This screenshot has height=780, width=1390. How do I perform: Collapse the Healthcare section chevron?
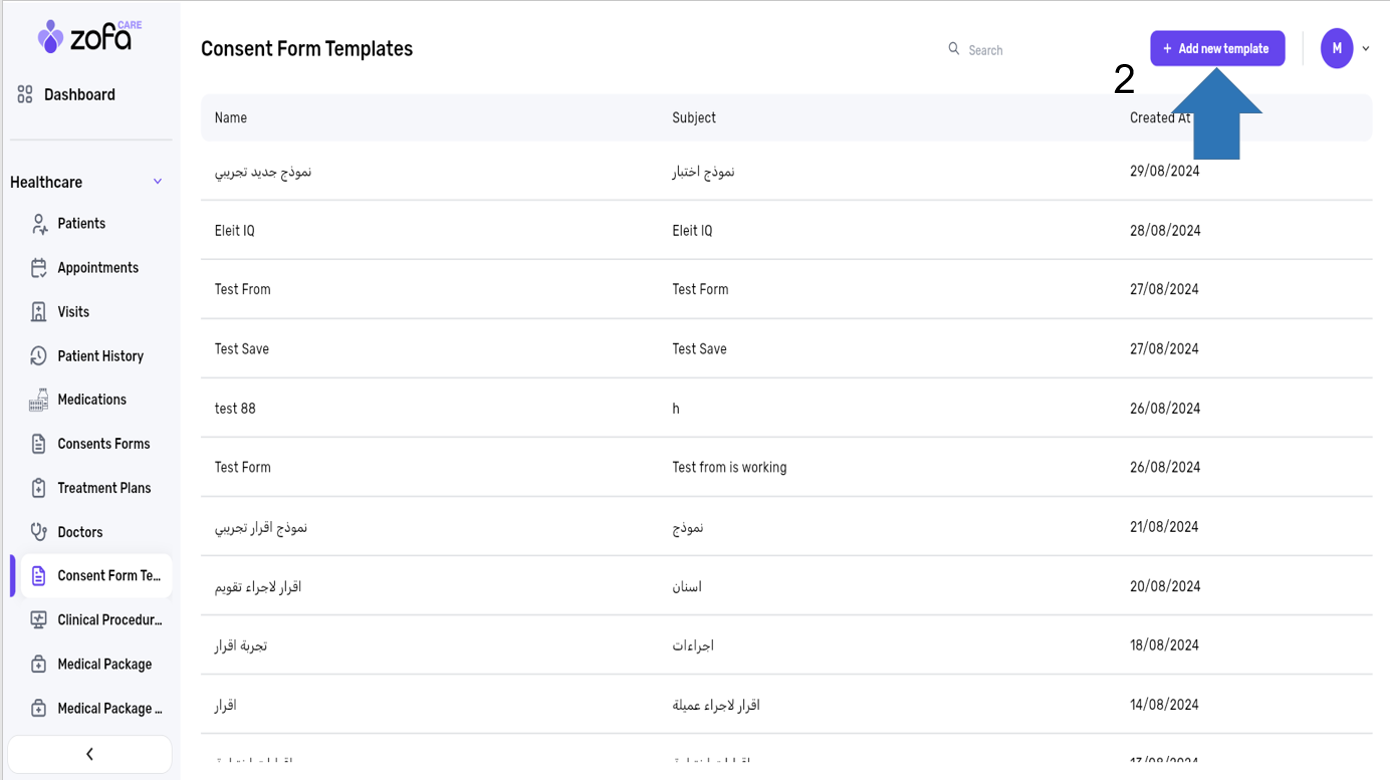[x=157, y=182]
